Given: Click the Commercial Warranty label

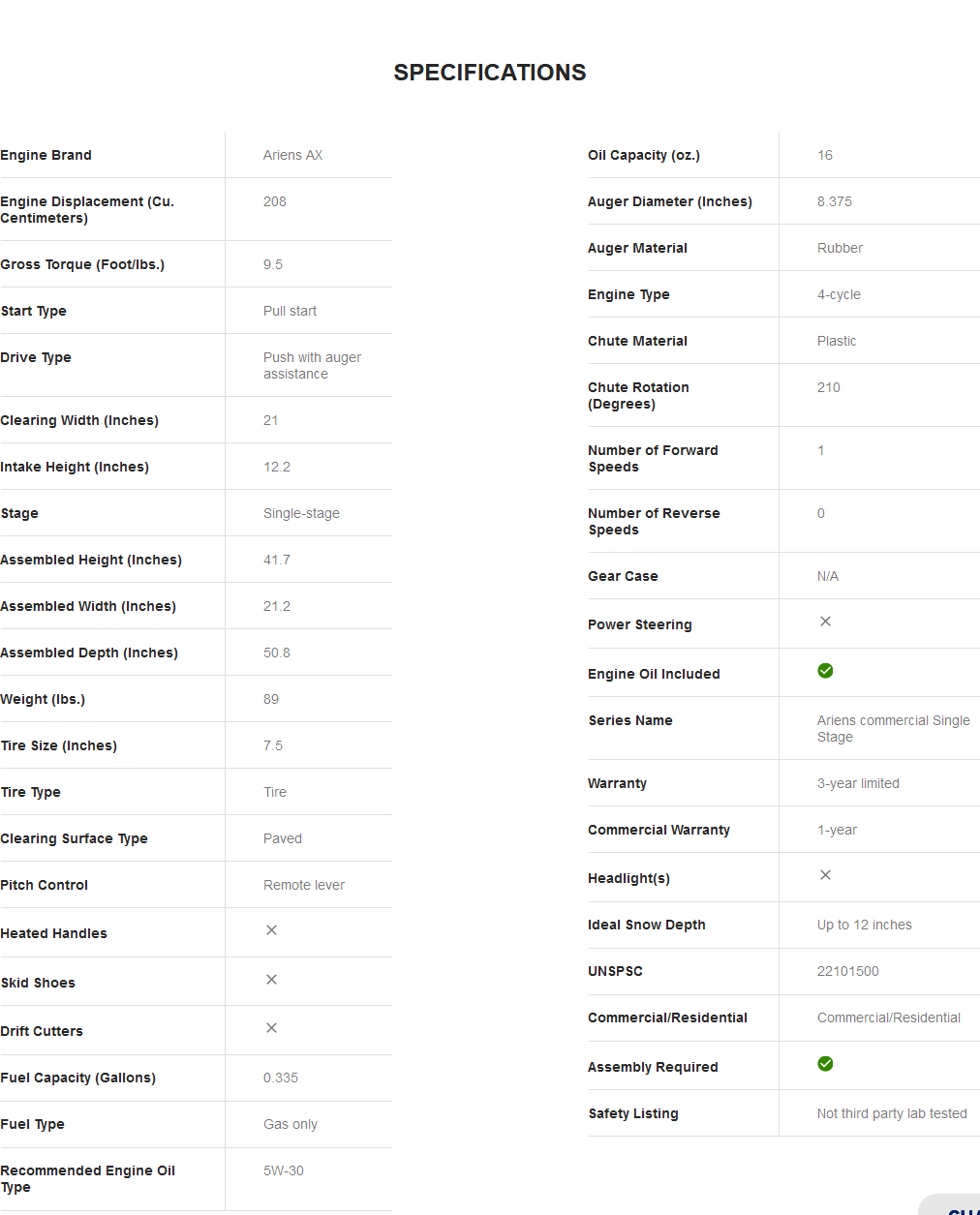Looking at the screenshot, I should [x=658, y=830].
